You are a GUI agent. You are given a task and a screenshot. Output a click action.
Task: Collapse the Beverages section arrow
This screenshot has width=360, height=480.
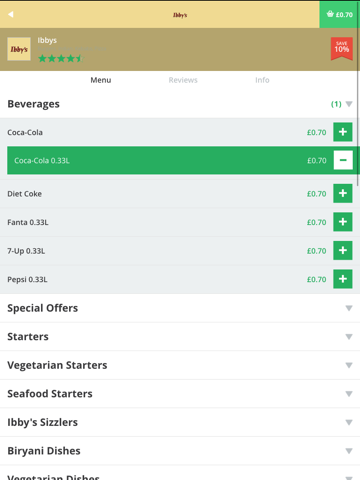click(x=349, y=104)
